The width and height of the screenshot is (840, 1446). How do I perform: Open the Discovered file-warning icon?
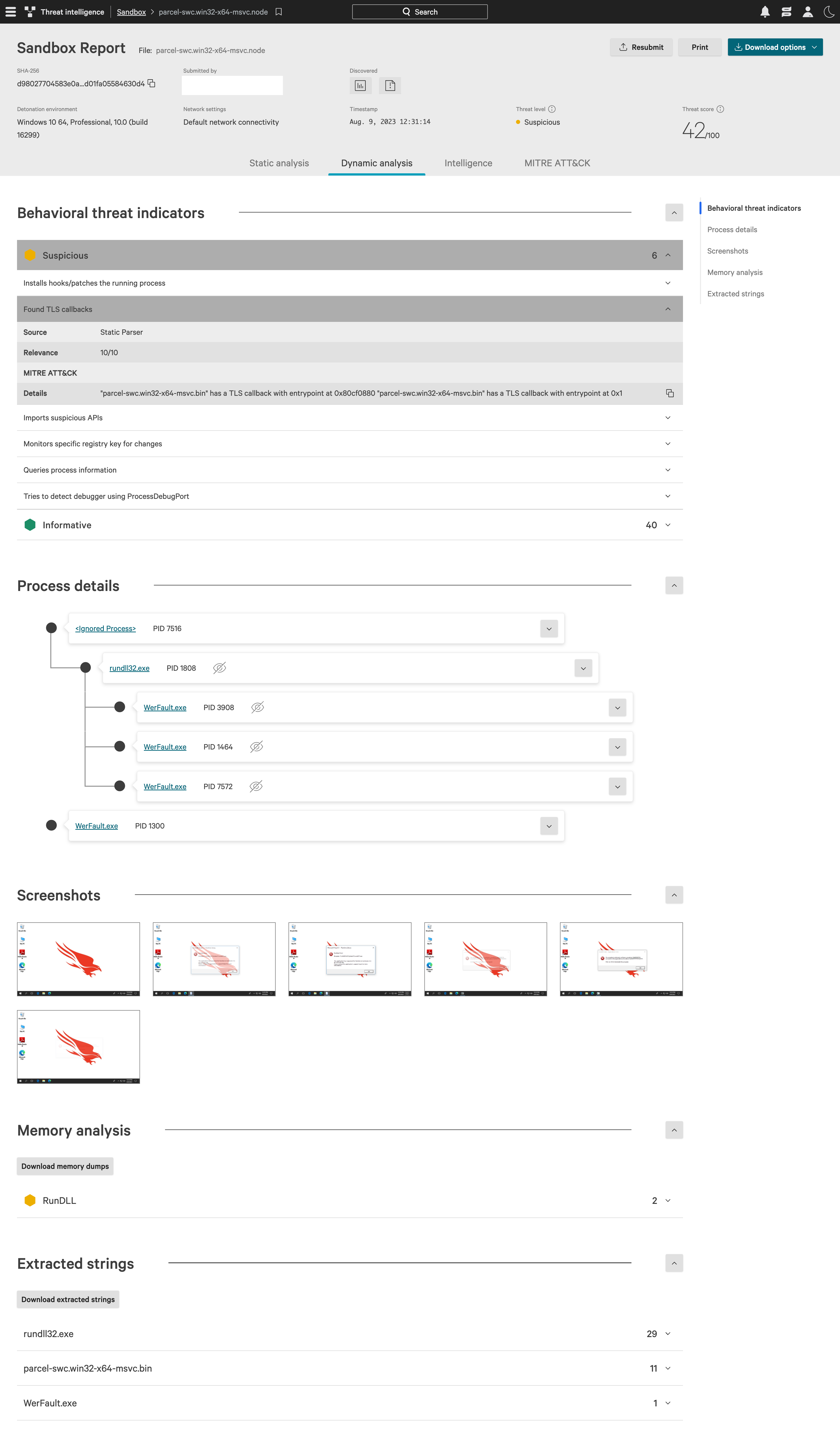390,85
